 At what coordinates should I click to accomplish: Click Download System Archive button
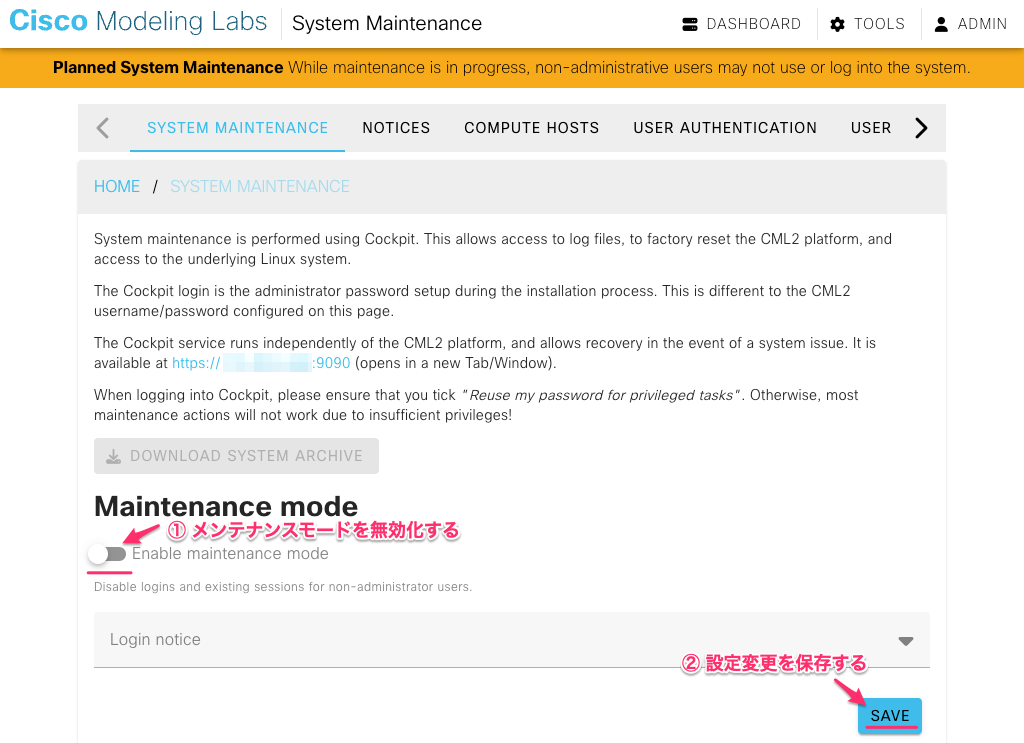pos(236,456)
